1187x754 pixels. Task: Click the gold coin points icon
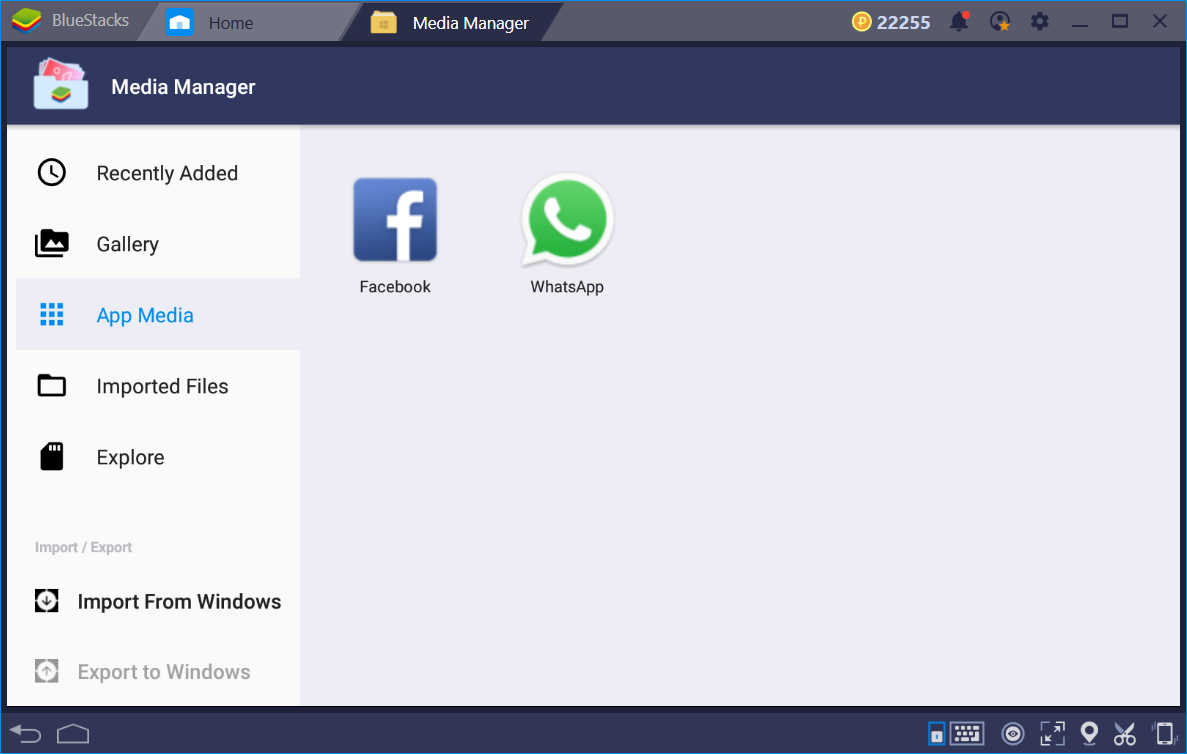coord(861,22)
